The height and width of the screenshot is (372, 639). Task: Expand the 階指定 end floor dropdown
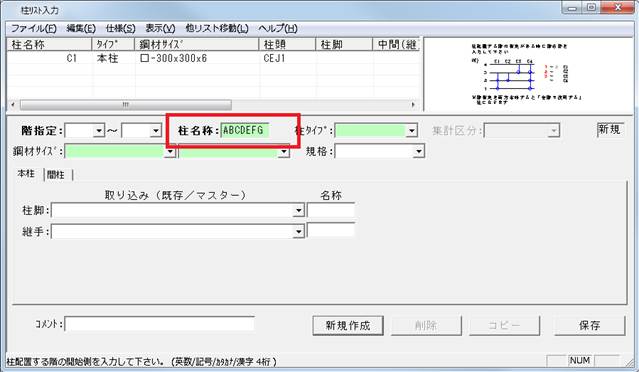[x=155, y=131]
